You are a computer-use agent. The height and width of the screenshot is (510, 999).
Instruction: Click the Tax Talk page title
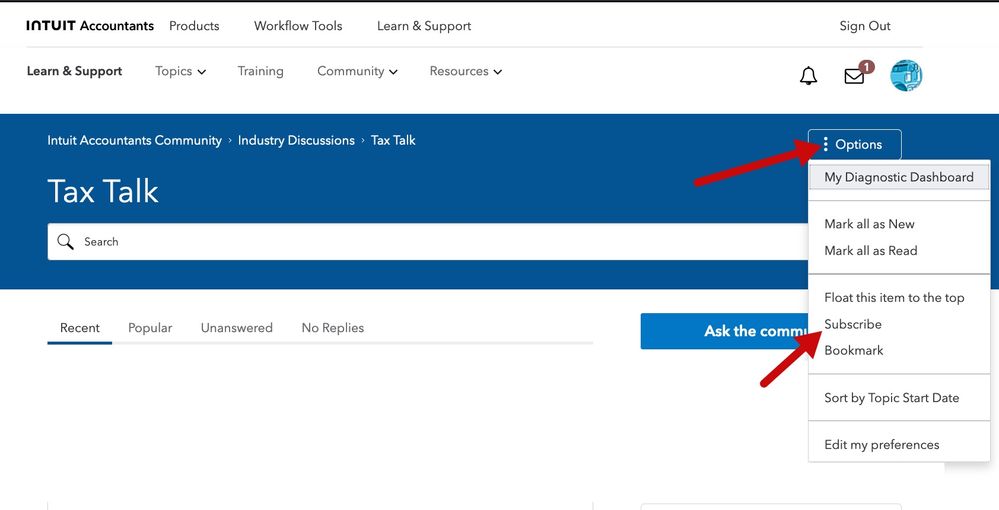tap(103, 191)
